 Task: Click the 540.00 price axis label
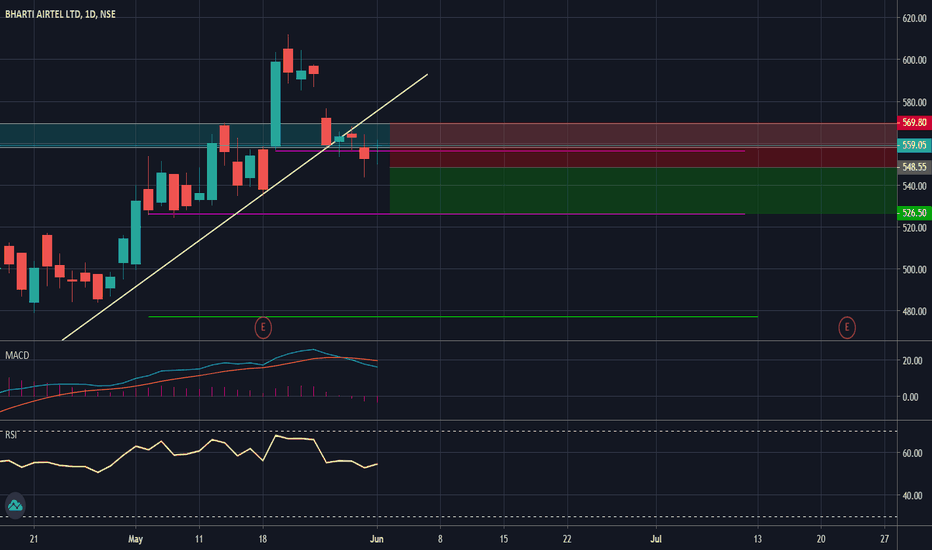(x=914, y=186)
